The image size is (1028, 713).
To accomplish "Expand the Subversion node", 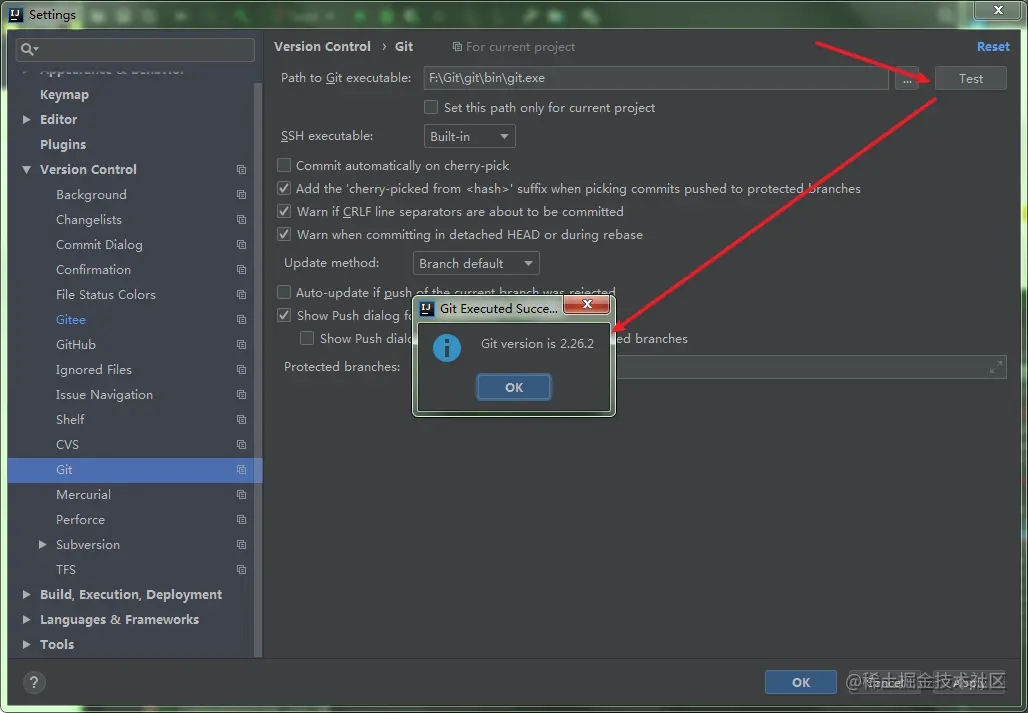I will click(x=43, y=544).
